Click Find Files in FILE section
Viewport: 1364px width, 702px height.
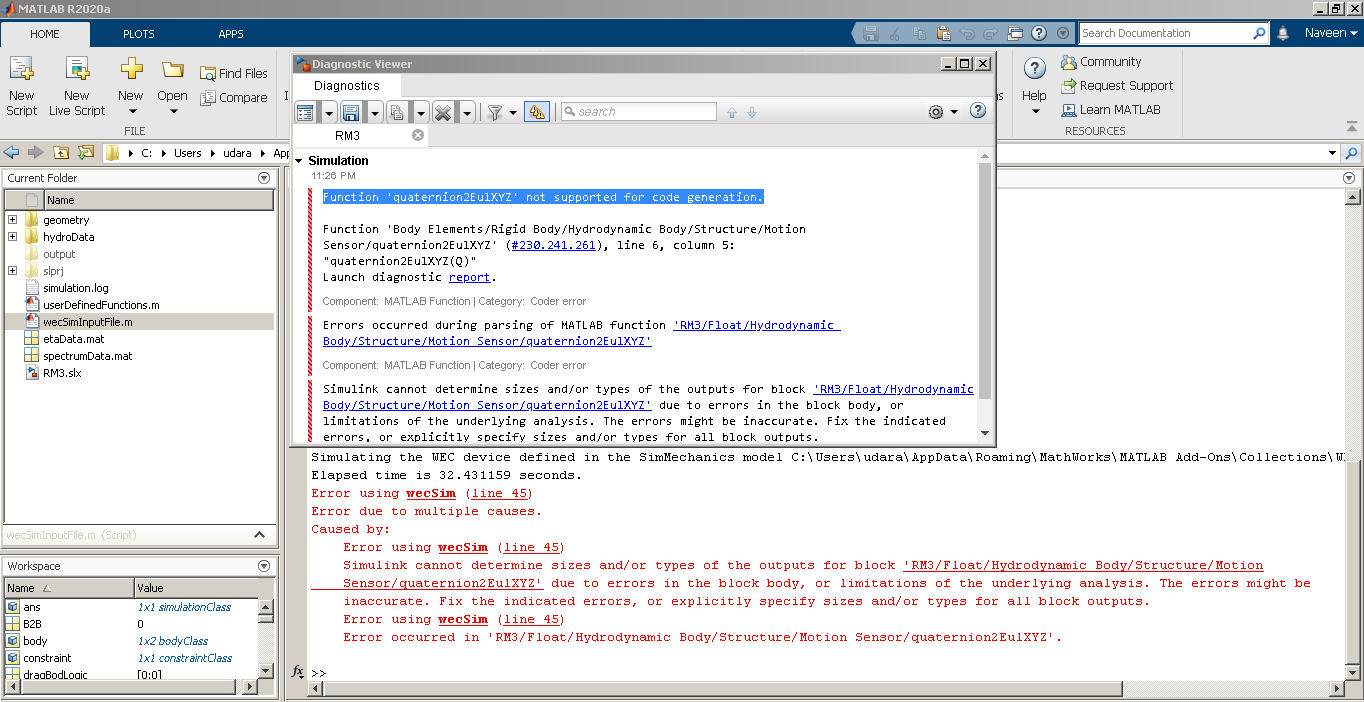click(234, 73)
